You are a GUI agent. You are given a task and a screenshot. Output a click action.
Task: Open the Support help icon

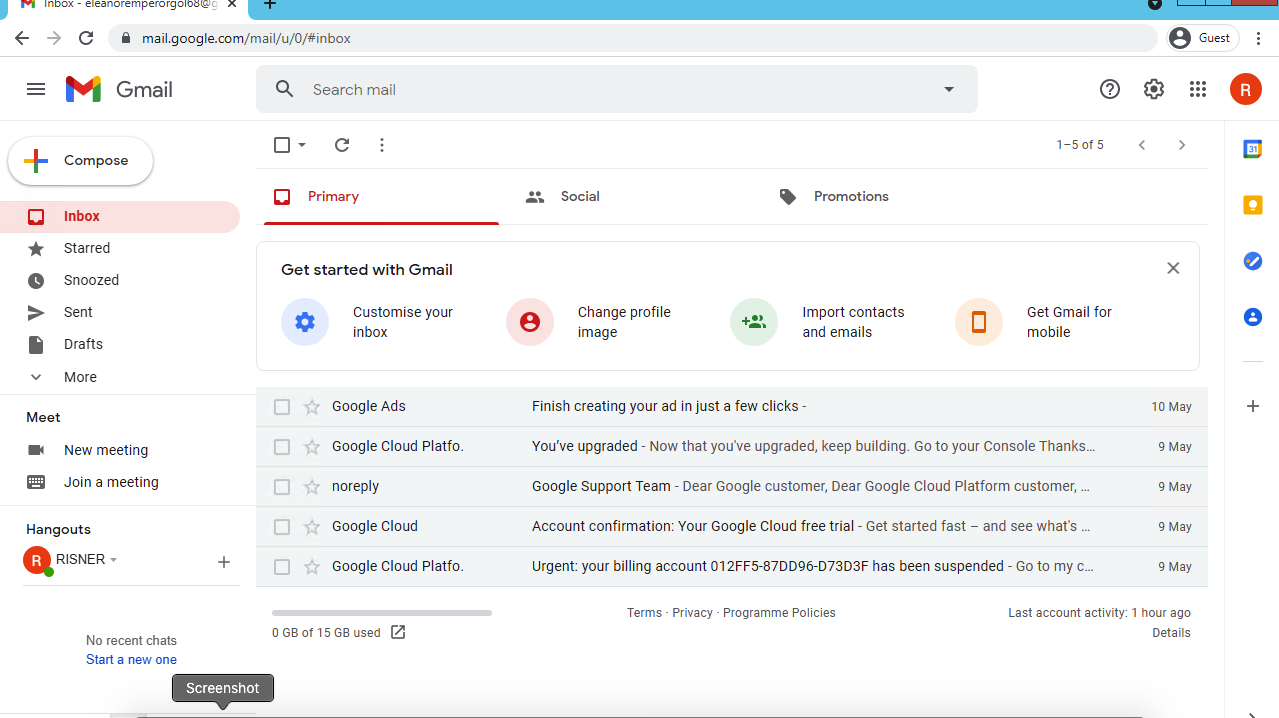pyautogui.click(x=1110, y=89)
